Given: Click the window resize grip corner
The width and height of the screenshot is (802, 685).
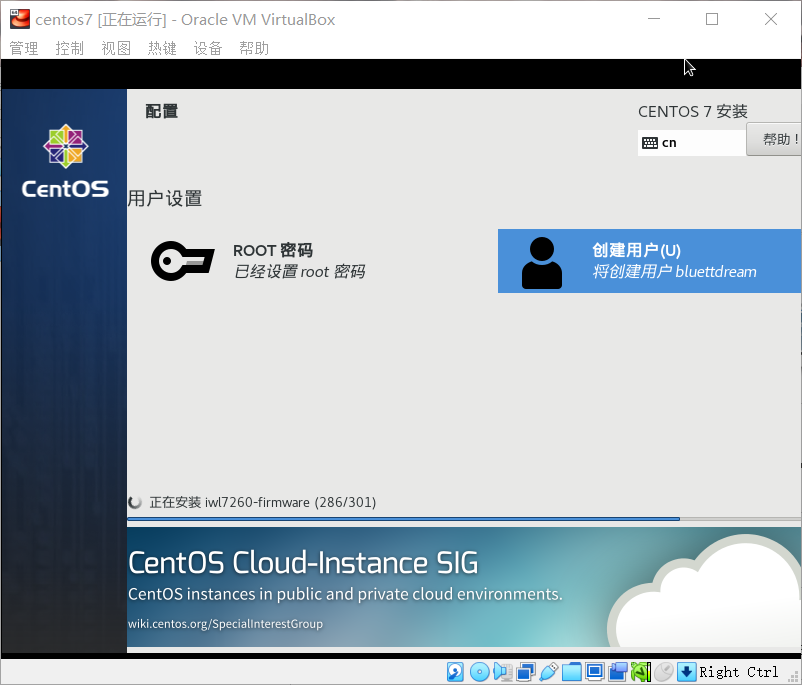Looking at the screenshot, I should [794, 677].
